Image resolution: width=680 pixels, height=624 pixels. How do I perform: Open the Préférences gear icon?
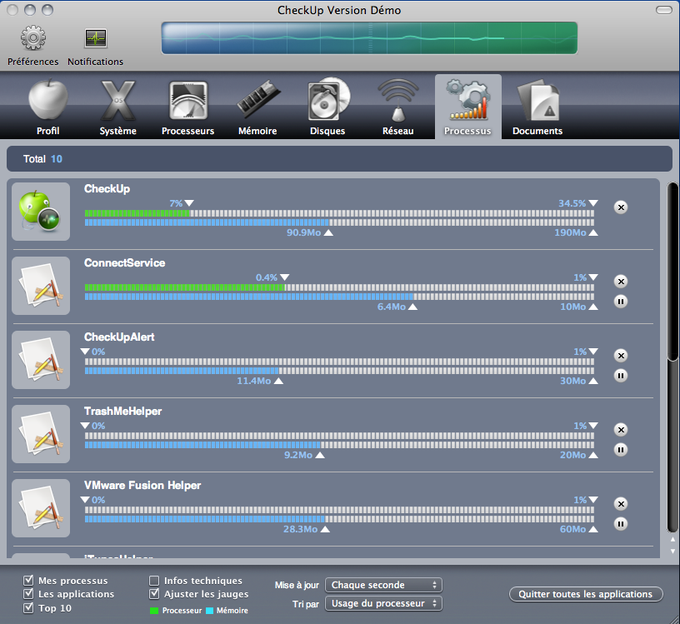pyautogui.click(x=33, y=38)
